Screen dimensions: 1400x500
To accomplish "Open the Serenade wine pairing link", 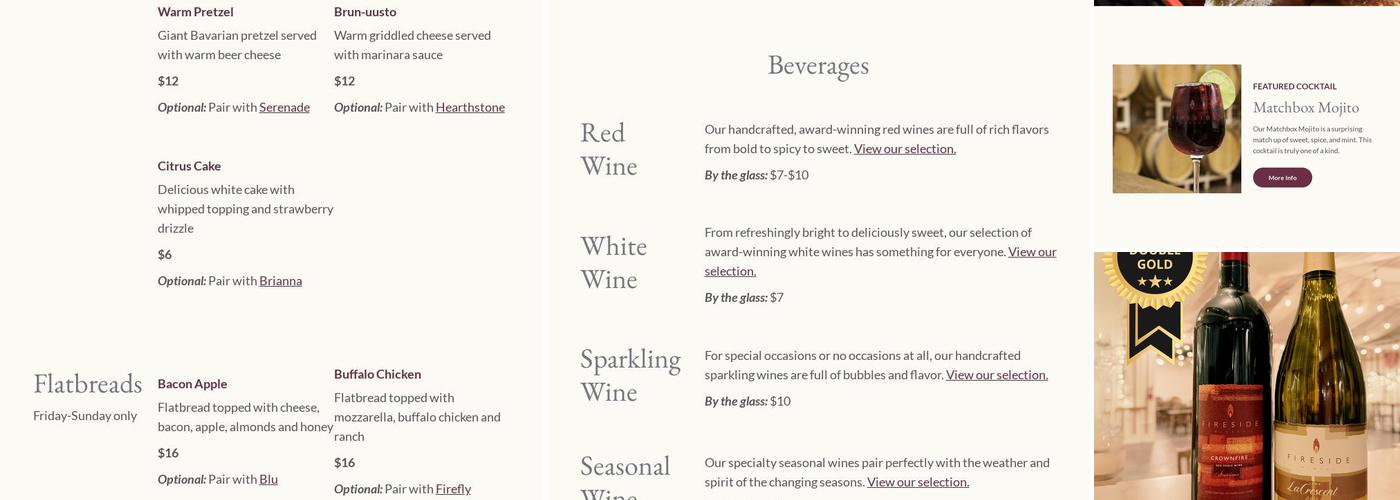I will (x=284, y=107).
